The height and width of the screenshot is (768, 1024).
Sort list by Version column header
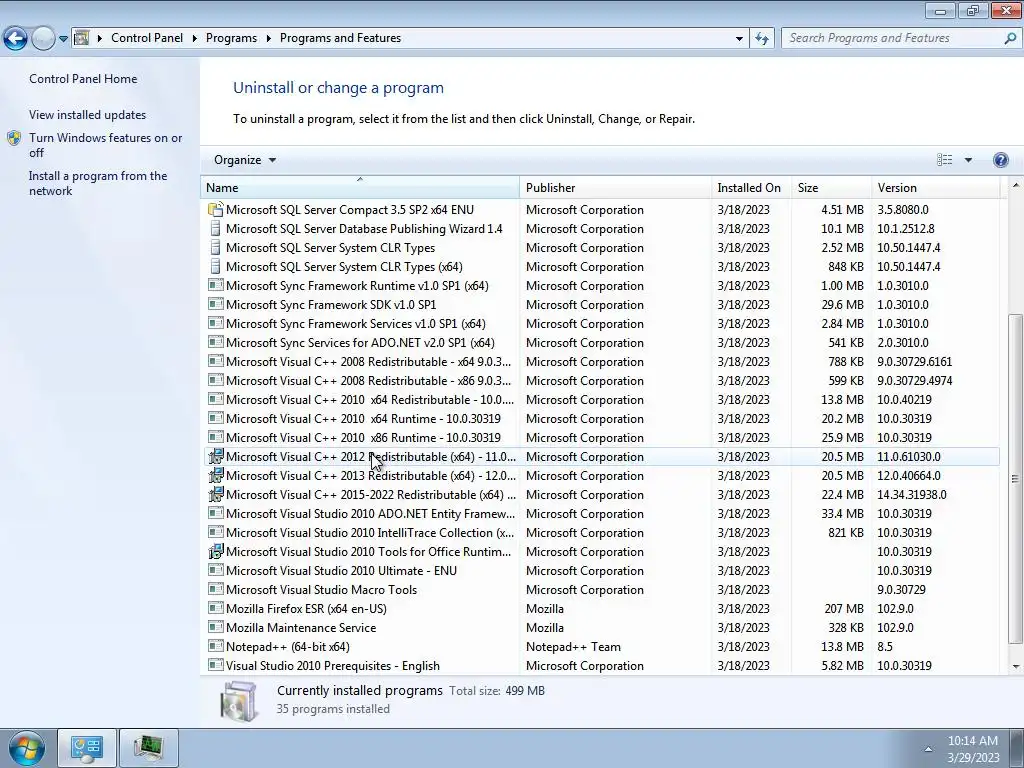[935, 188]
